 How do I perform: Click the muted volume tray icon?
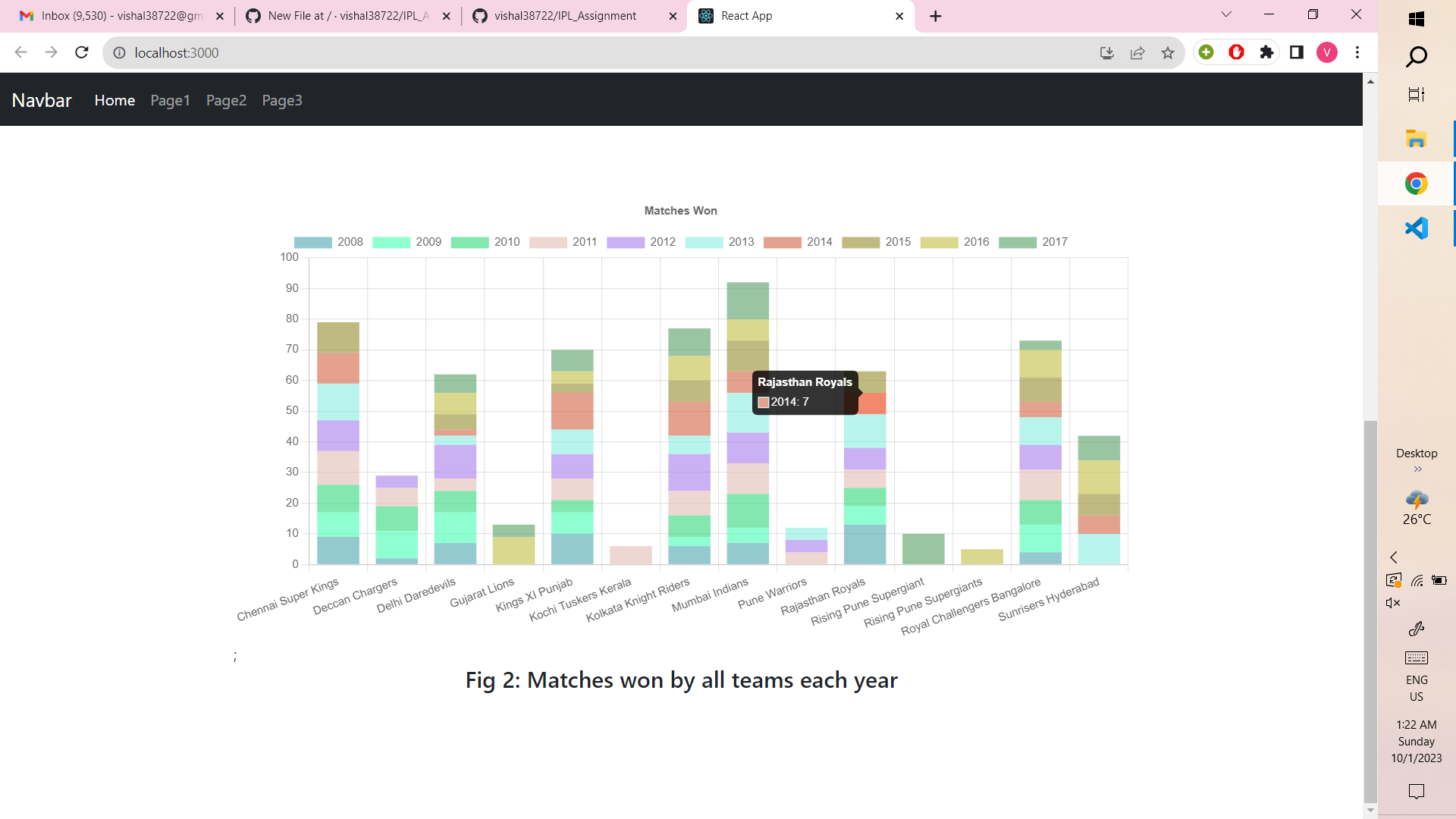pos(1393,603)
